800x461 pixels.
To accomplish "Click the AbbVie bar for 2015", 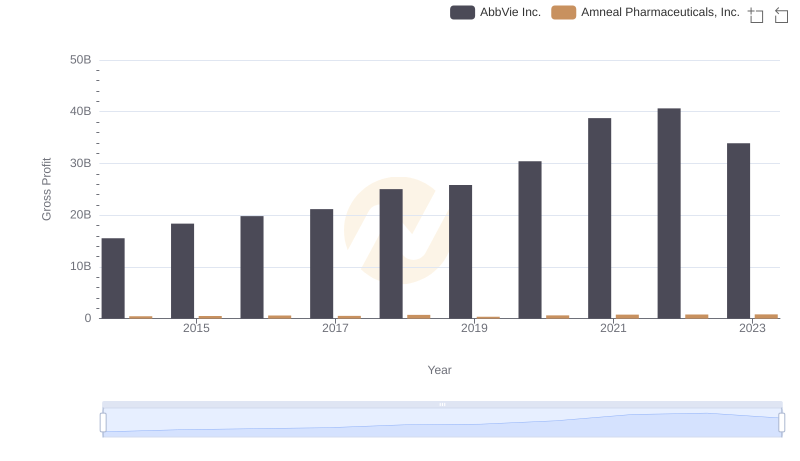I will pyautogui.click(x=183, y=271).
